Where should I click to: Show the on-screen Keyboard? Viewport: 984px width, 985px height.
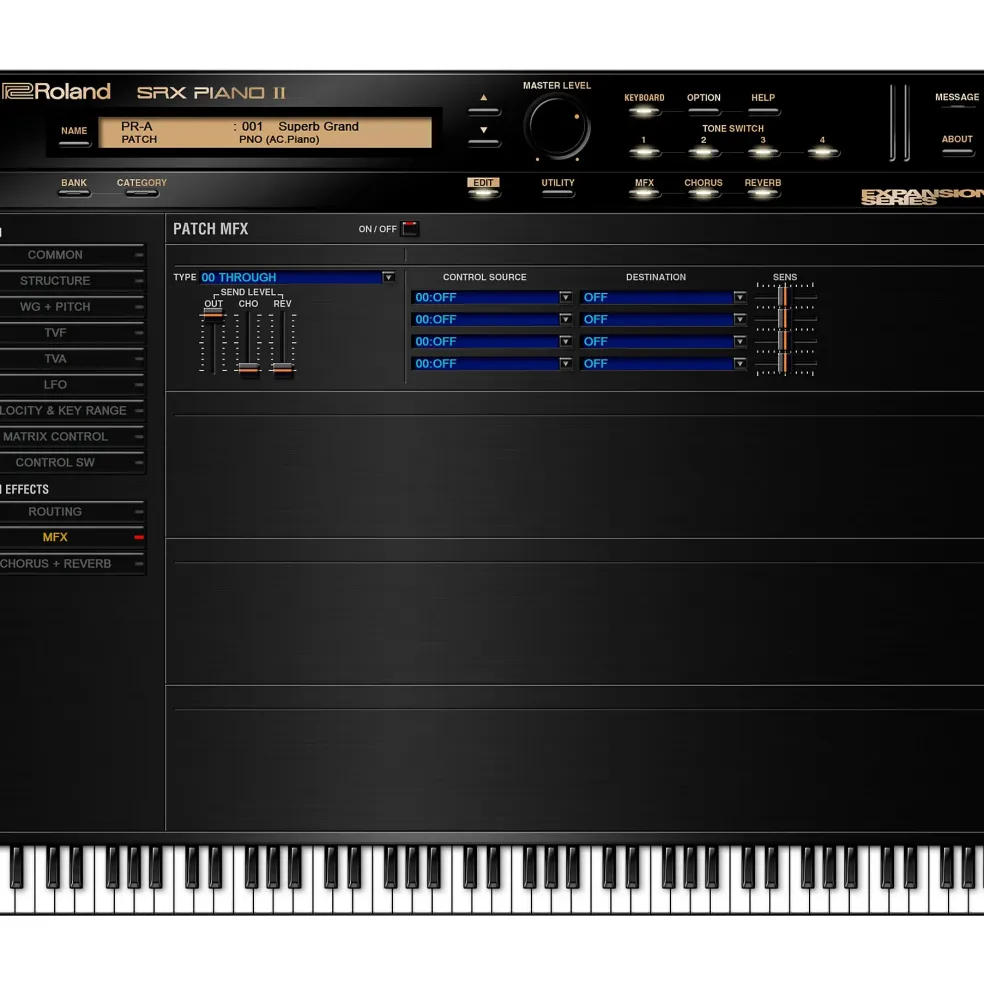coord(644,111)
